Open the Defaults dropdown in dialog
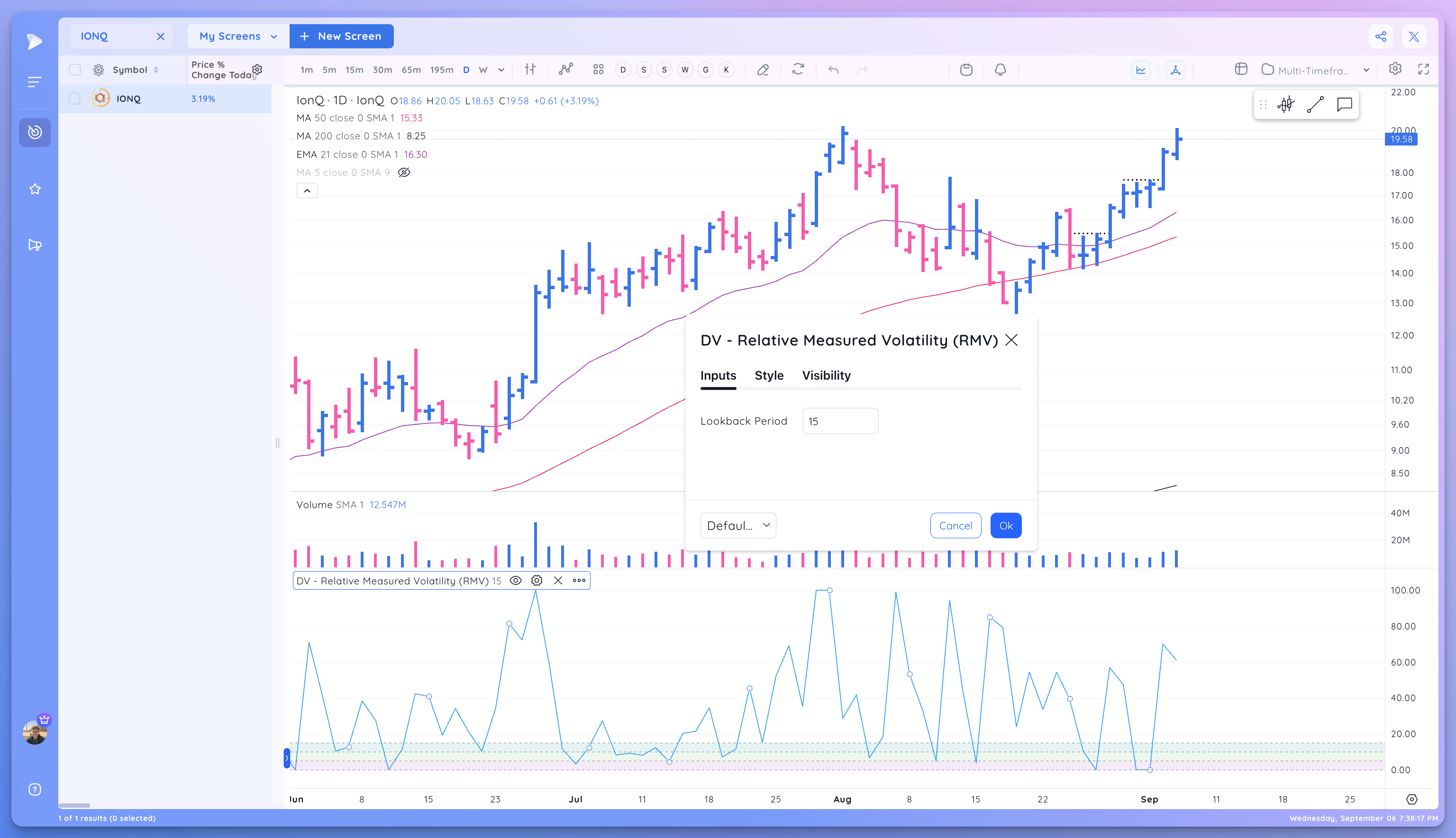The height and width of the screenshot is (838, 1456). coord(738,526)
